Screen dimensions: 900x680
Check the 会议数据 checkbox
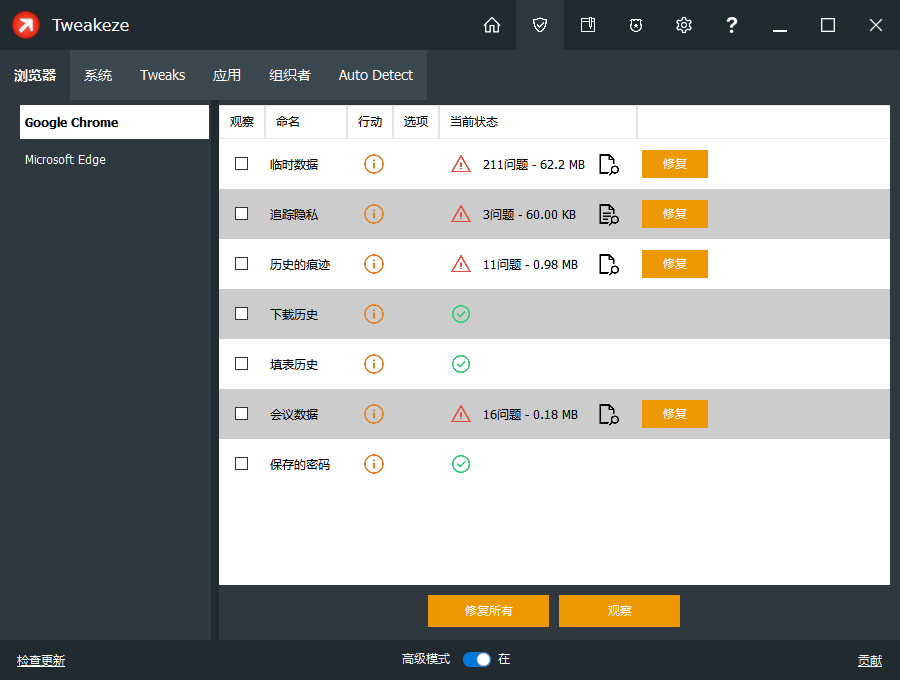(242, 413)
